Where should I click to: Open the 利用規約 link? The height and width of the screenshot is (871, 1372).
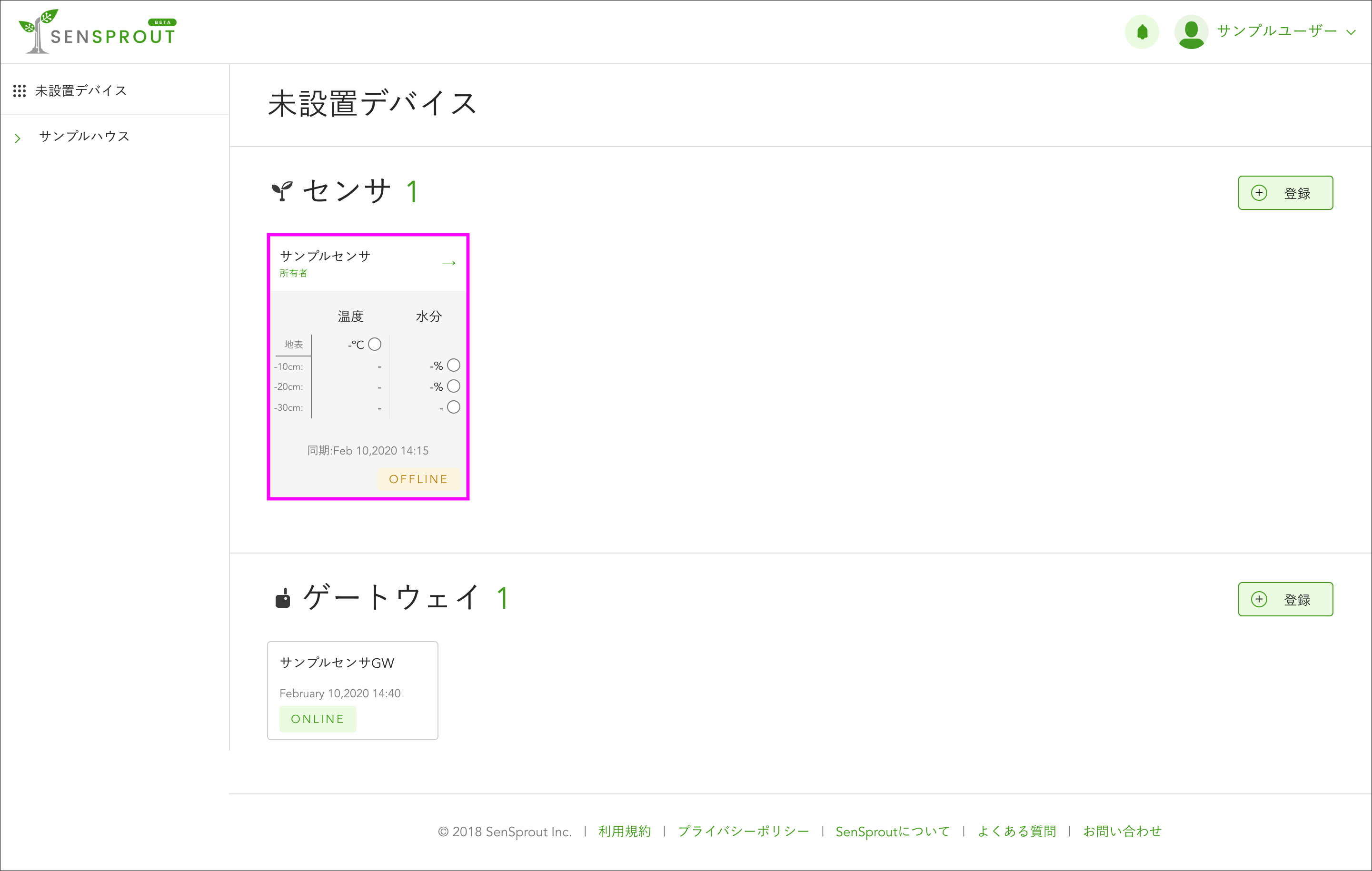(624, 831)
